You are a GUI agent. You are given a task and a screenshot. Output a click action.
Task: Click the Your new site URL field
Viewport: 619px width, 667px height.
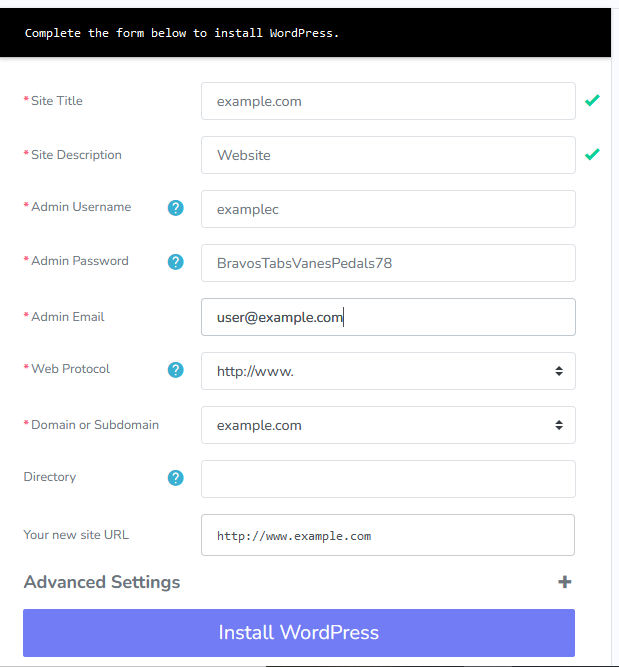387,535
